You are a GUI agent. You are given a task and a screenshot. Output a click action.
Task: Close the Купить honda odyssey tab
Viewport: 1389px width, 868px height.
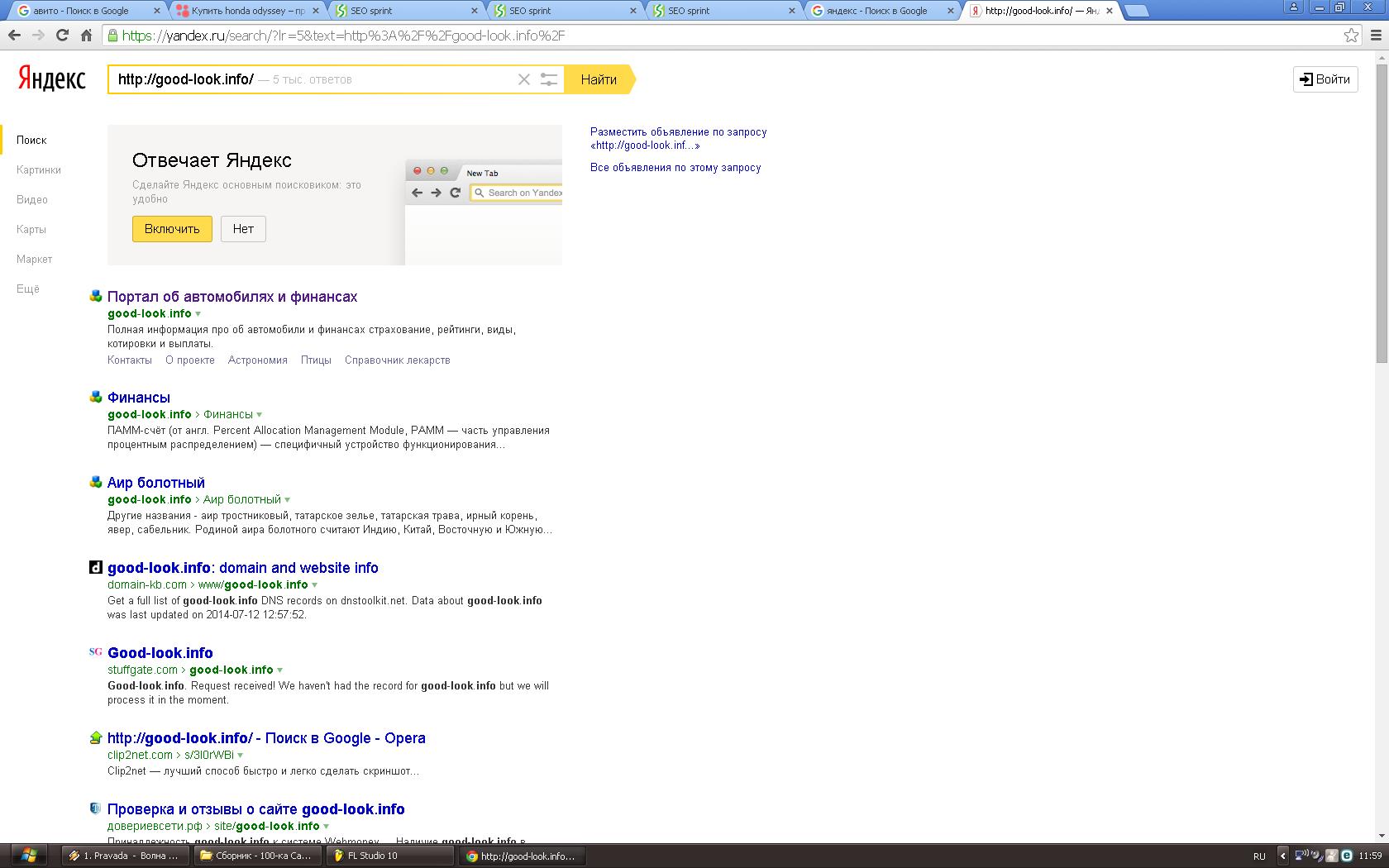[316, 11]
